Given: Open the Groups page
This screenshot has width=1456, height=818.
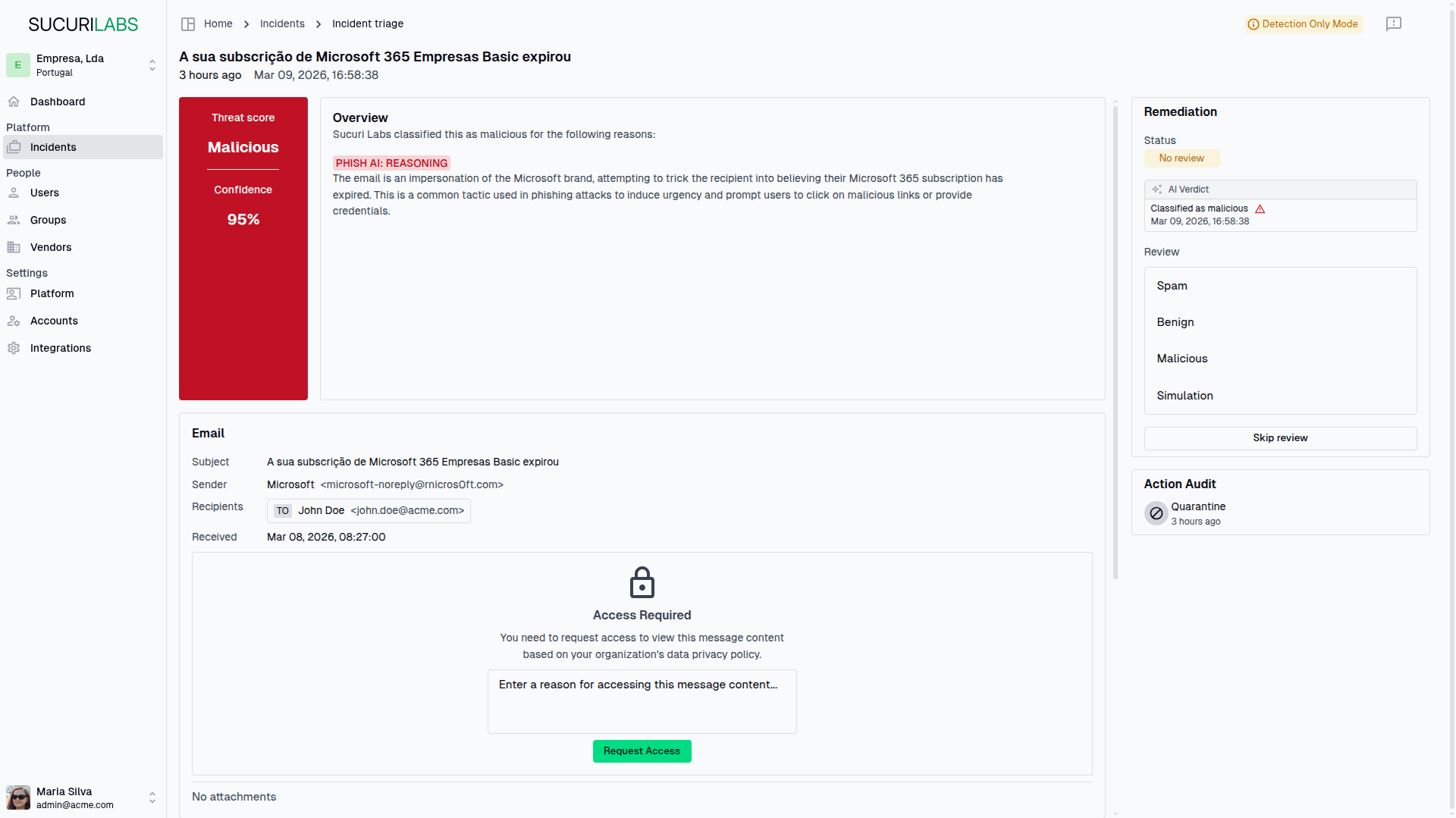Looking at the screenshot, I should pos(47,220).
